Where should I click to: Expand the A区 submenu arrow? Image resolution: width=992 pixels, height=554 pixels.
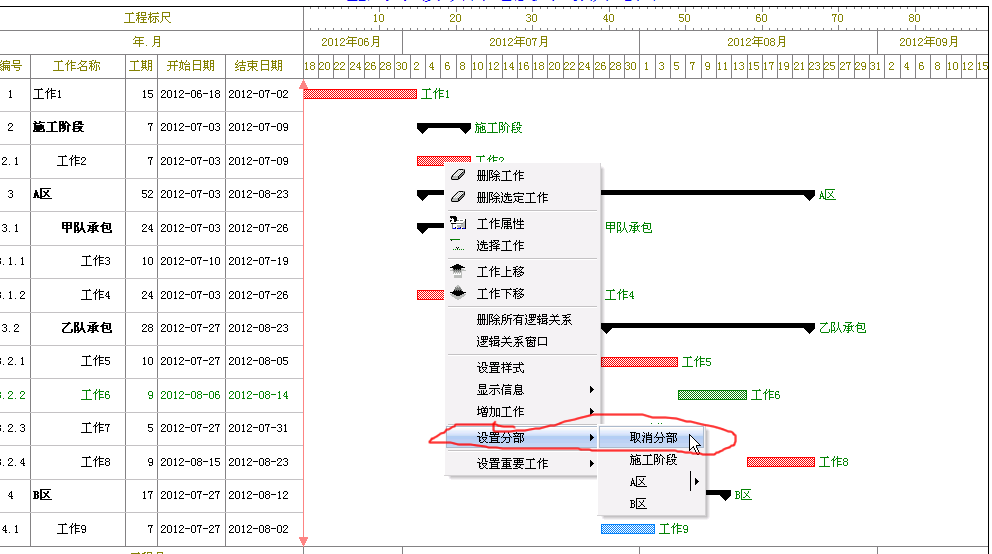pos(697,482)
